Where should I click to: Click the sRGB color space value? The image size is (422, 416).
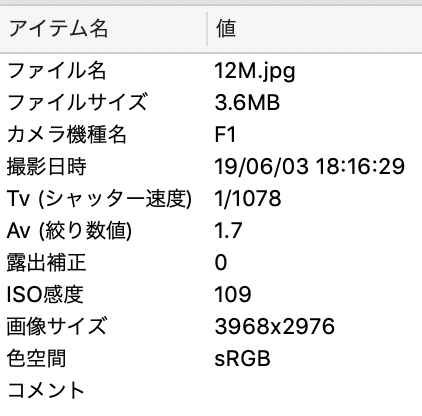coord(242,359)
